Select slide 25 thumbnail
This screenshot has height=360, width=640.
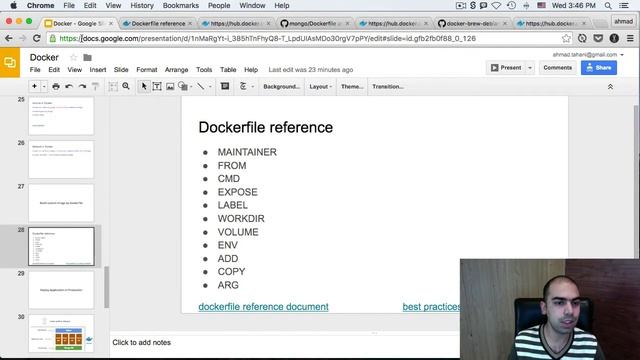tap(61, 116)
